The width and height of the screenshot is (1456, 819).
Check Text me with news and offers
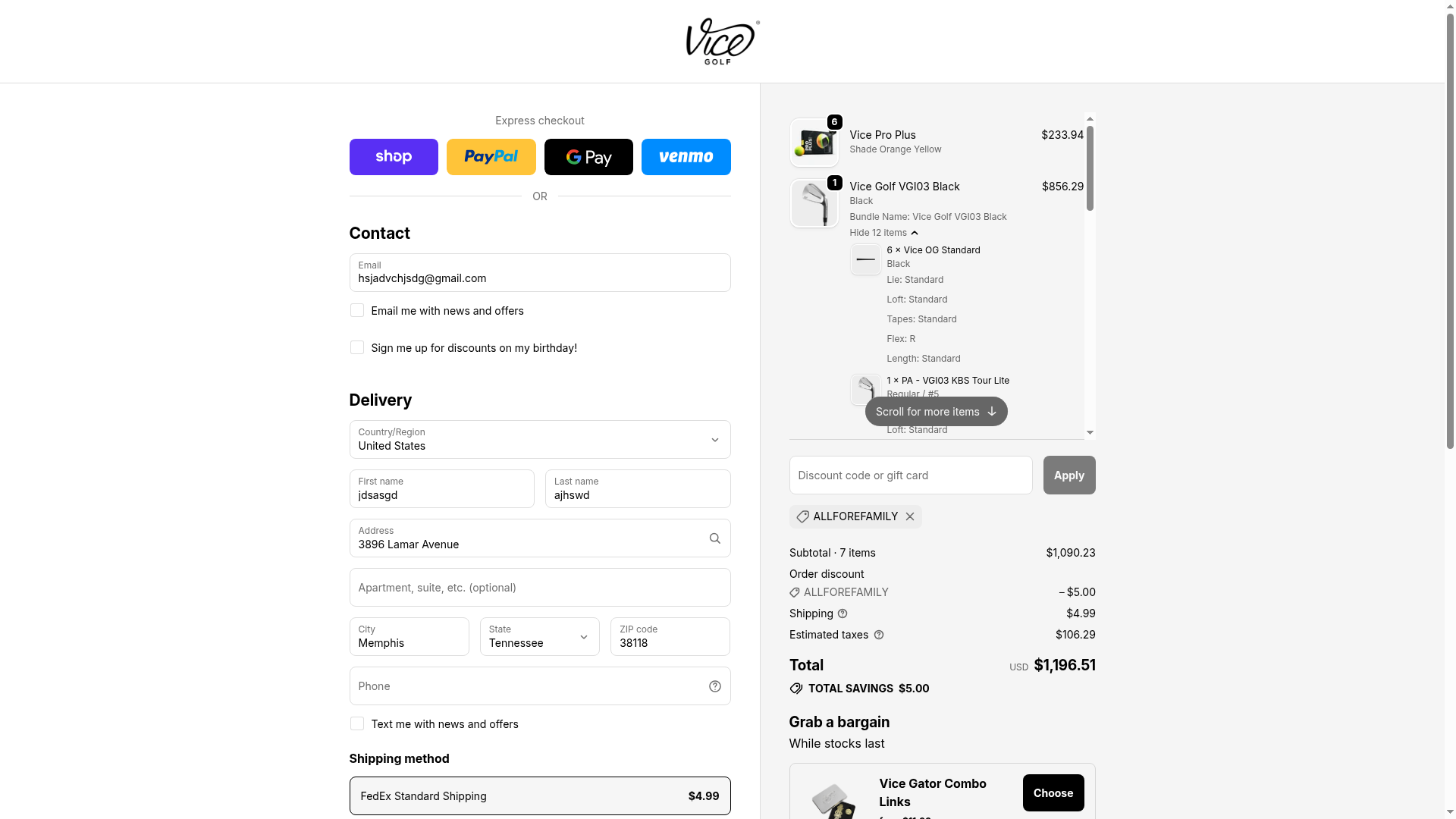[x=357, y=724]
